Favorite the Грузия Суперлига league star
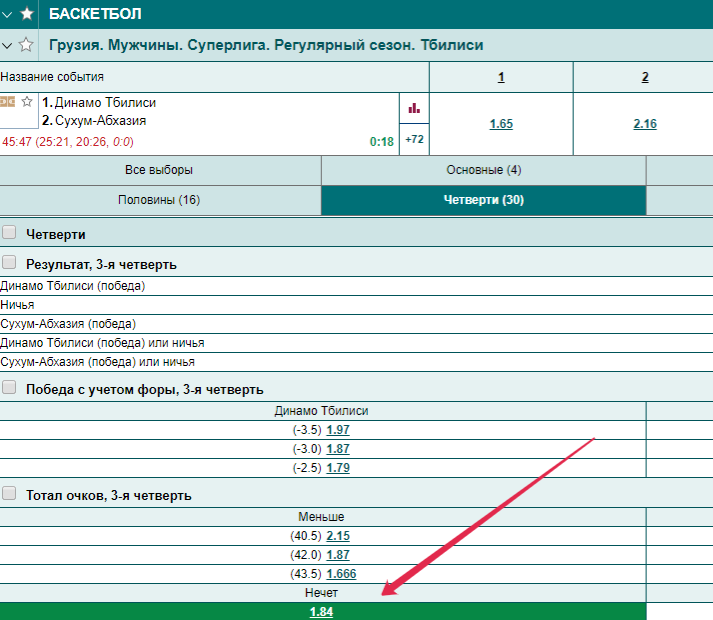713x620 pixels. [26, 45]
